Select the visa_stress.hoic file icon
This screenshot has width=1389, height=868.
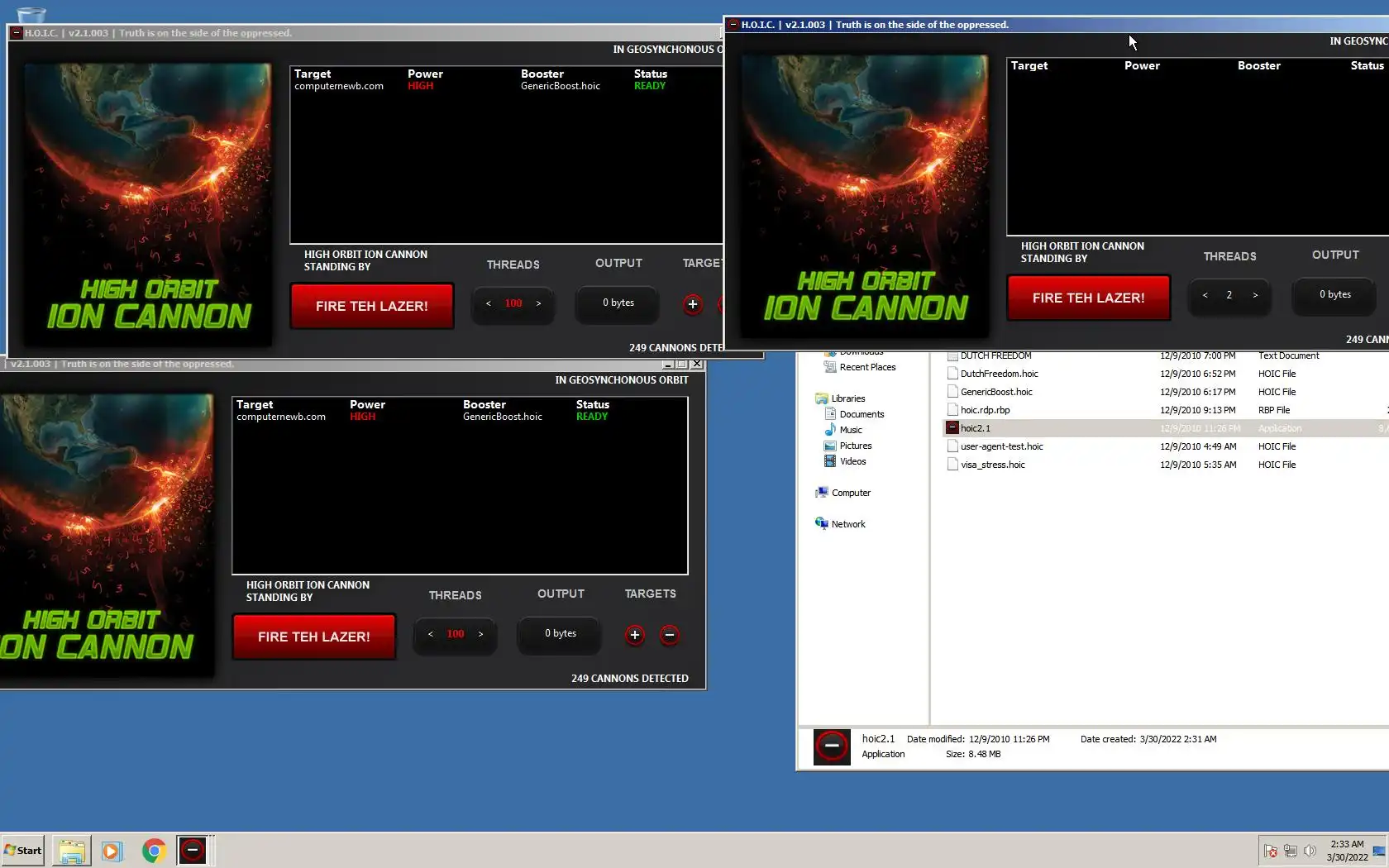tap(952, 465)
